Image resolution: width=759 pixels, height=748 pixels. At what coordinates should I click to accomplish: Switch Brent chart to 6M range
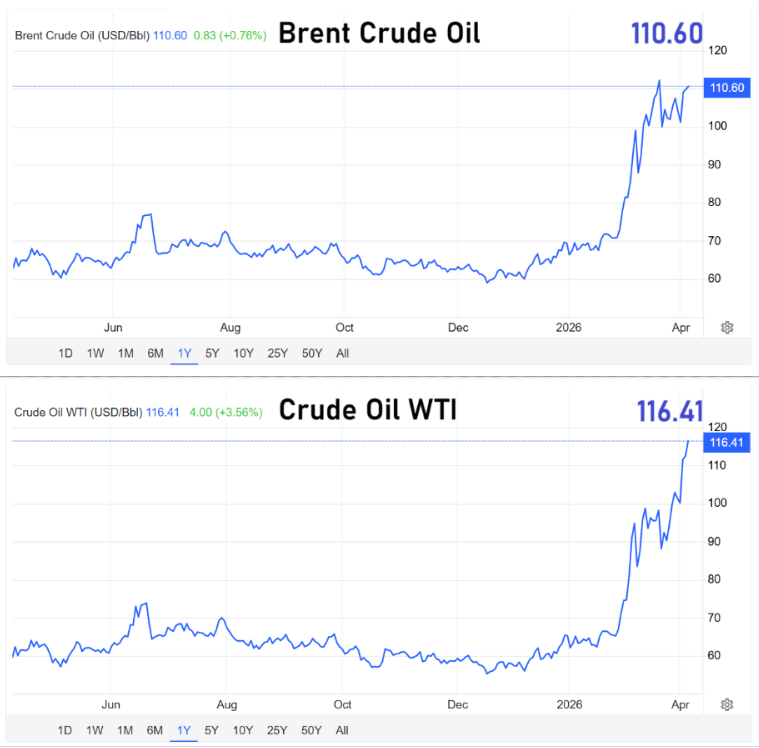pos(155,353)
